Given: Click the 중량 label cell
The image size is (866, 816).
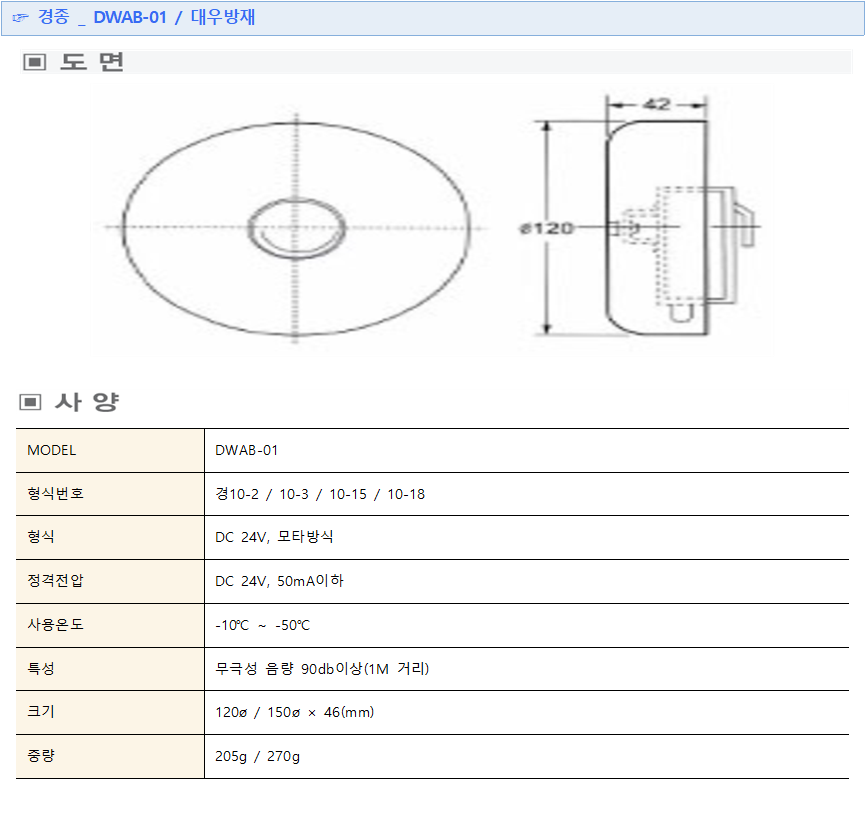Looking at the screenshot, I should pyautogui.click(x=110, y=756).
